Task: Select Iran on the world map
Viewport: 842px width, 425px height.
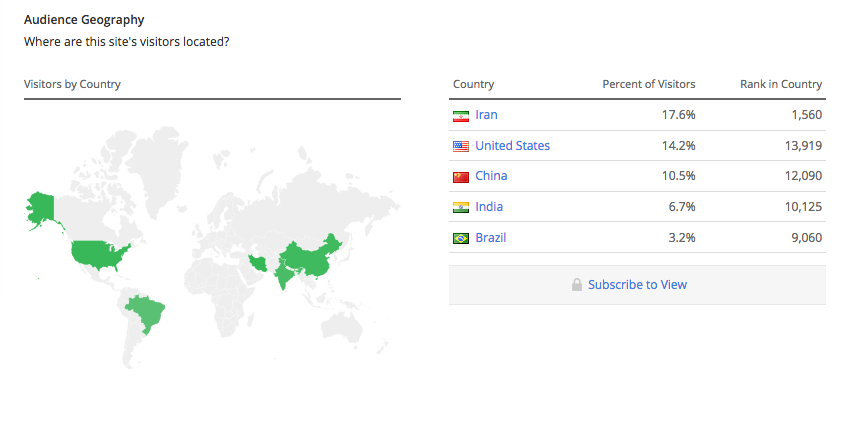Action: pyautogui.click(x=259, y=263)
